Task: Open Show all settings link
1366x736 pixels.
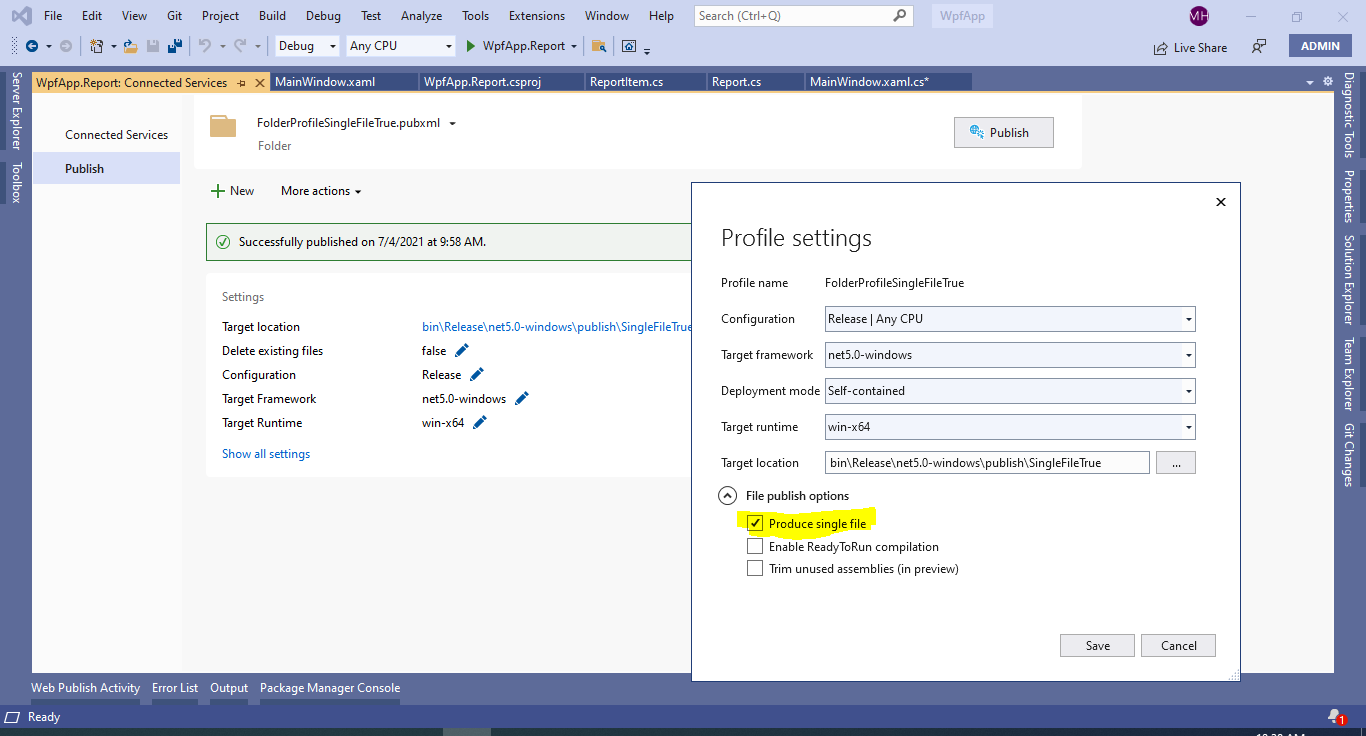Action: pyautogui.click(x=265, y=453)
